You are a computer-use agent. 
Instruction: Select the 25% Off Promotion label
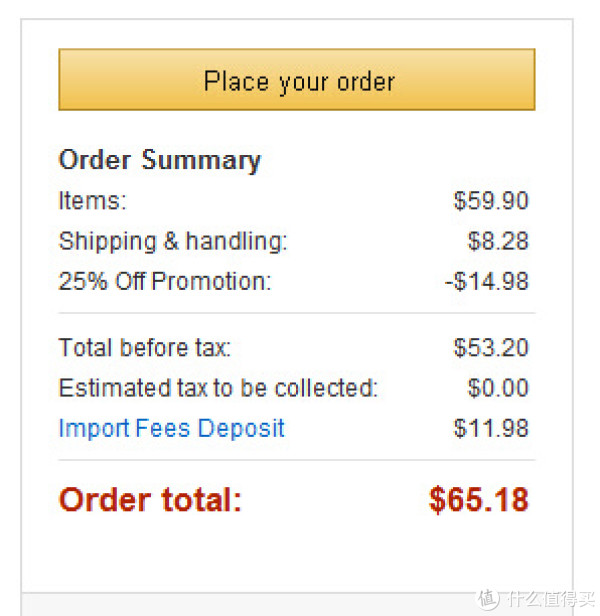165,281
